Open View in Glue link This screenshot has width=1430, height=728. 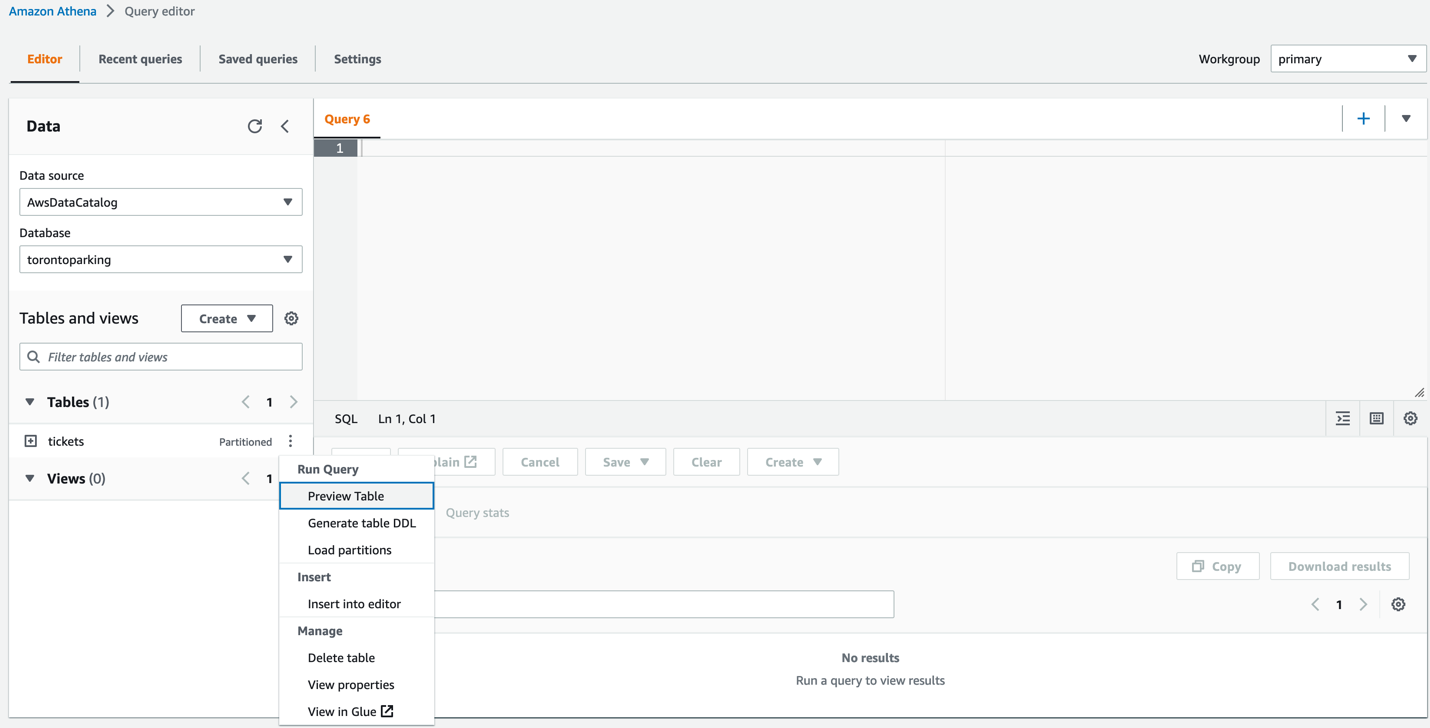[x=357, y=712]
